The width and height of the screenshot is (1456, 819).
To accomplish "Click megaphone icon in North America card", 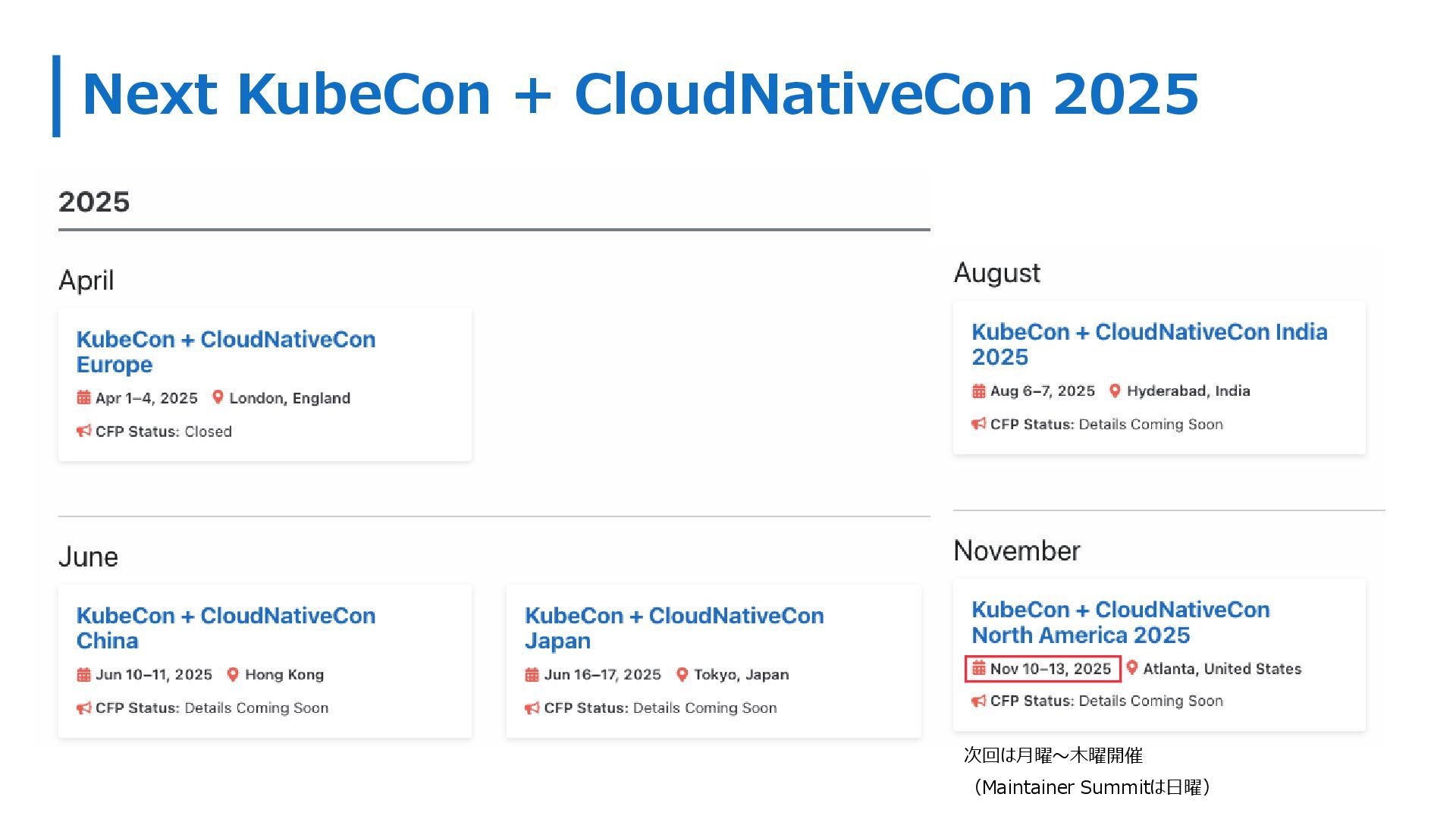I will point(978,701).
